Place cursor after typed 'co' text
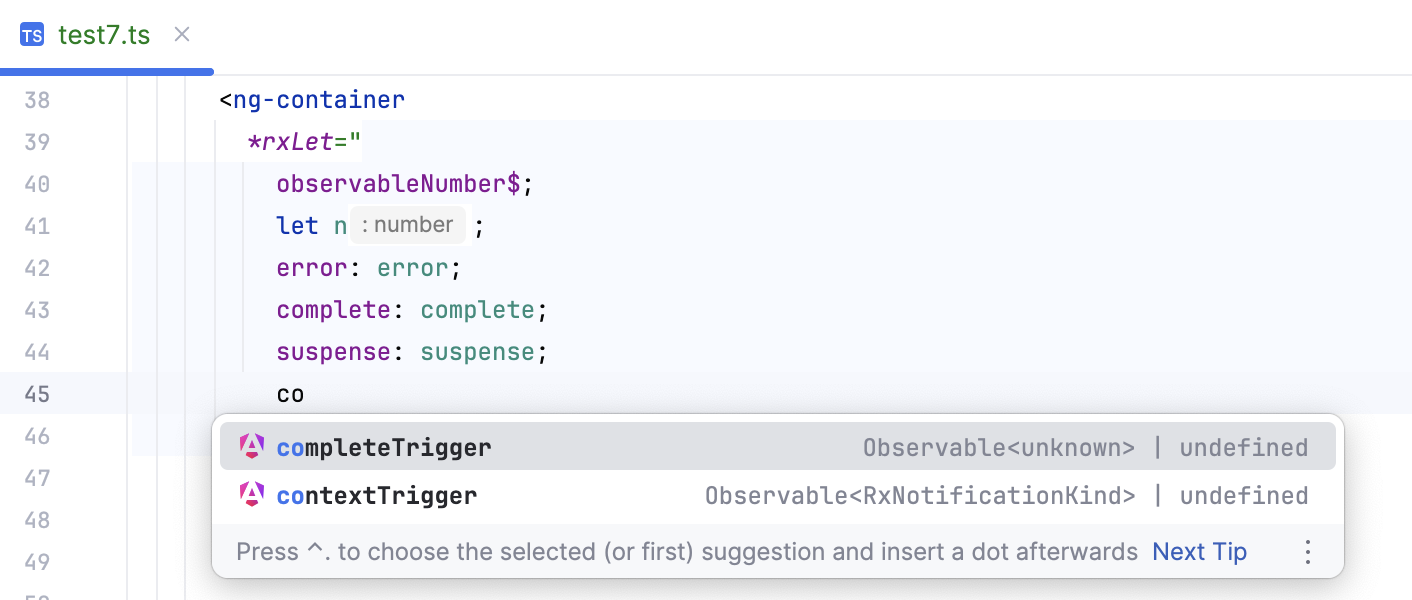Viewport: 1412px width, 600px height. (305, 394)
